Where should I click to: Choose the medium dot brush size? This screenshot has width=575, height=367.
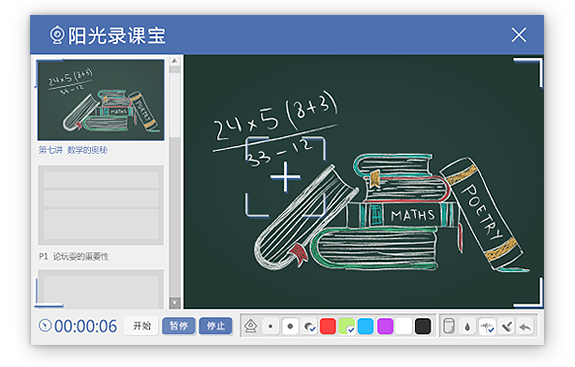click(290, 326)
